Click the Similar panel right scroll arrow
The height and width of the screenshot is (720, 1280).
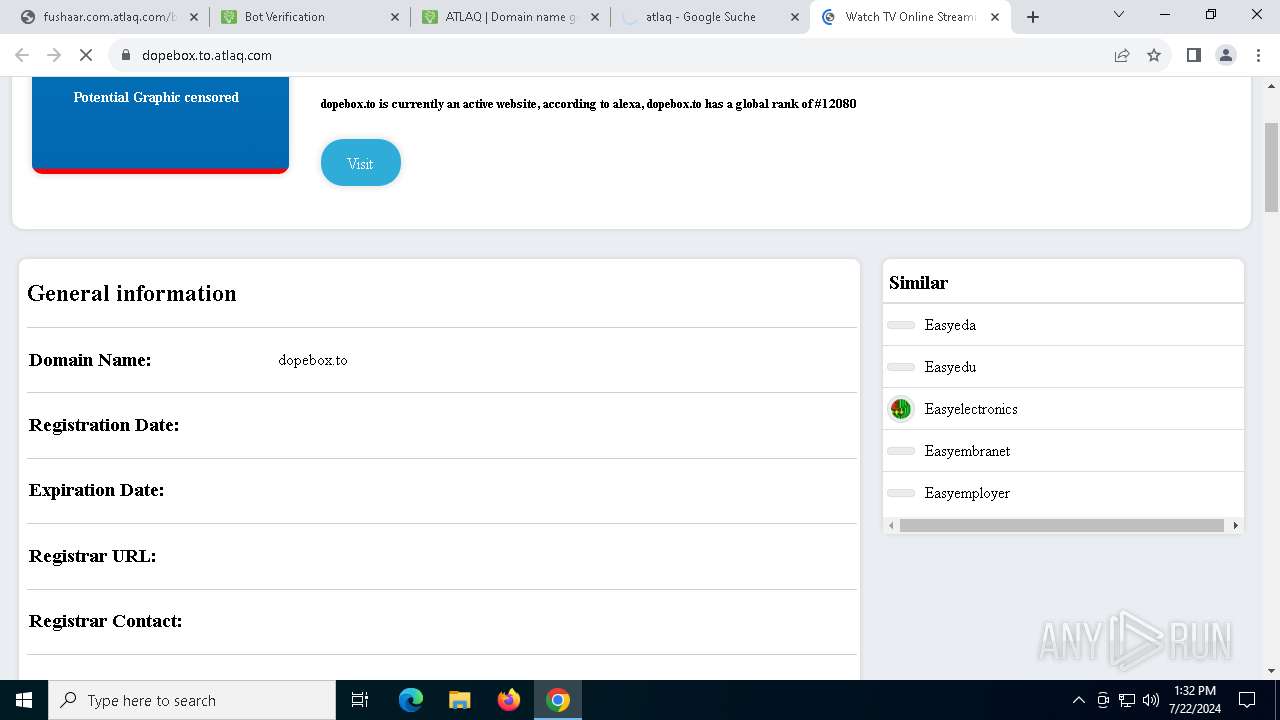[x=1235, y=525]
